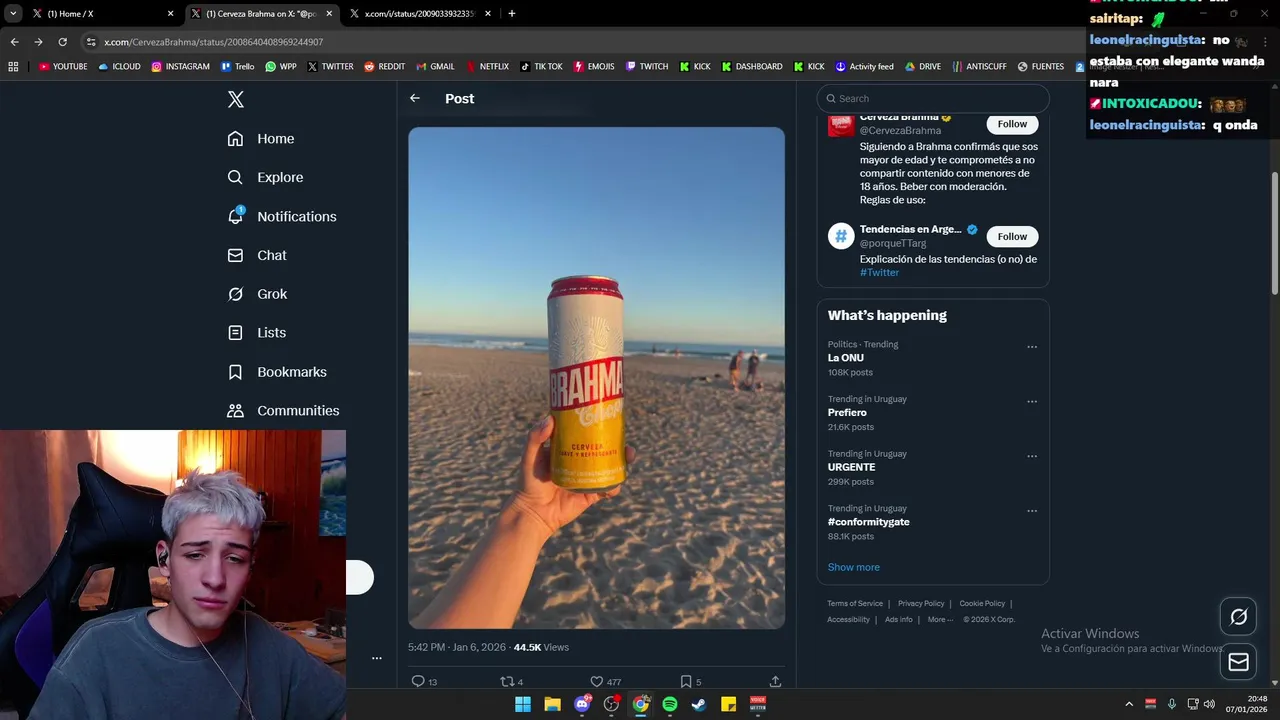Open the Explore page
Viewport: 1280px width, 720px height.
coord(265,178)
